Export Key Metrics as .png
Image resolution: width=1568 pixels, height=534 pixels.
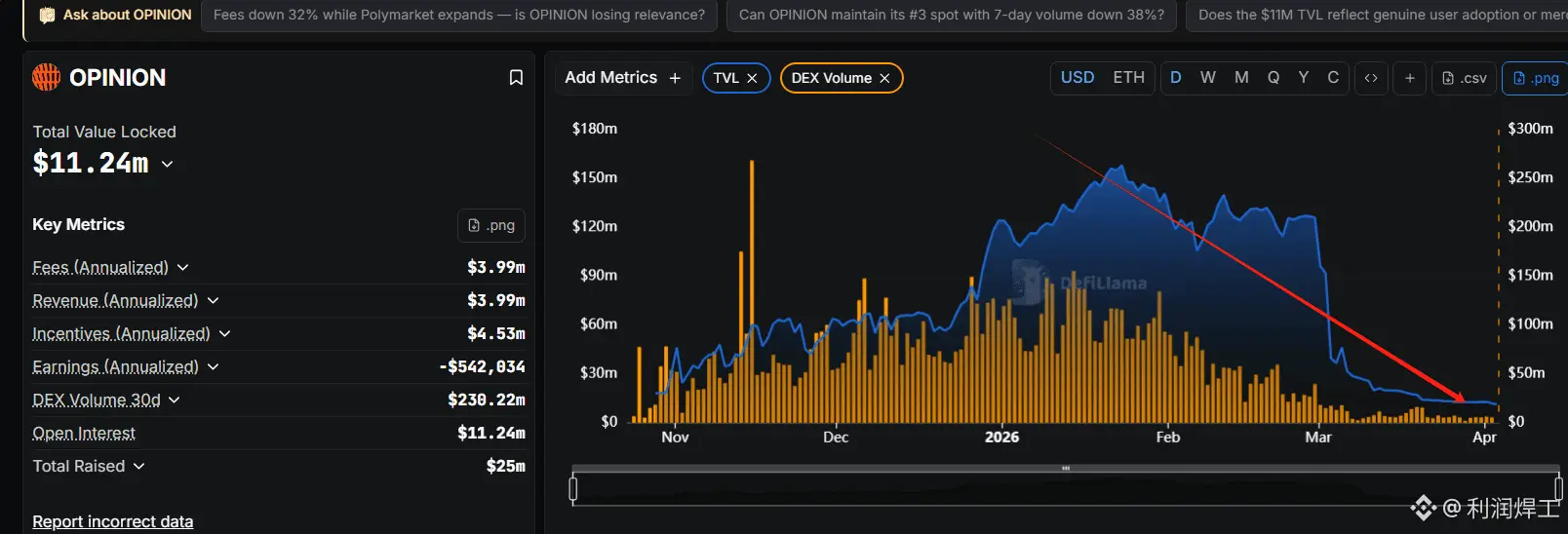click(x=491, y=225)
